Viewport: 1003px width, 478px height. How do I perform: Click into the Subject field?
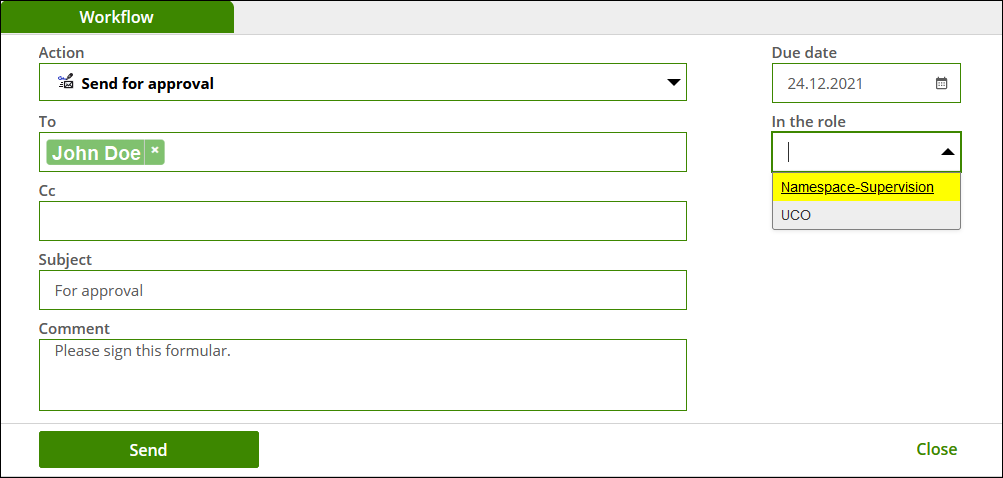coord(363,290)
